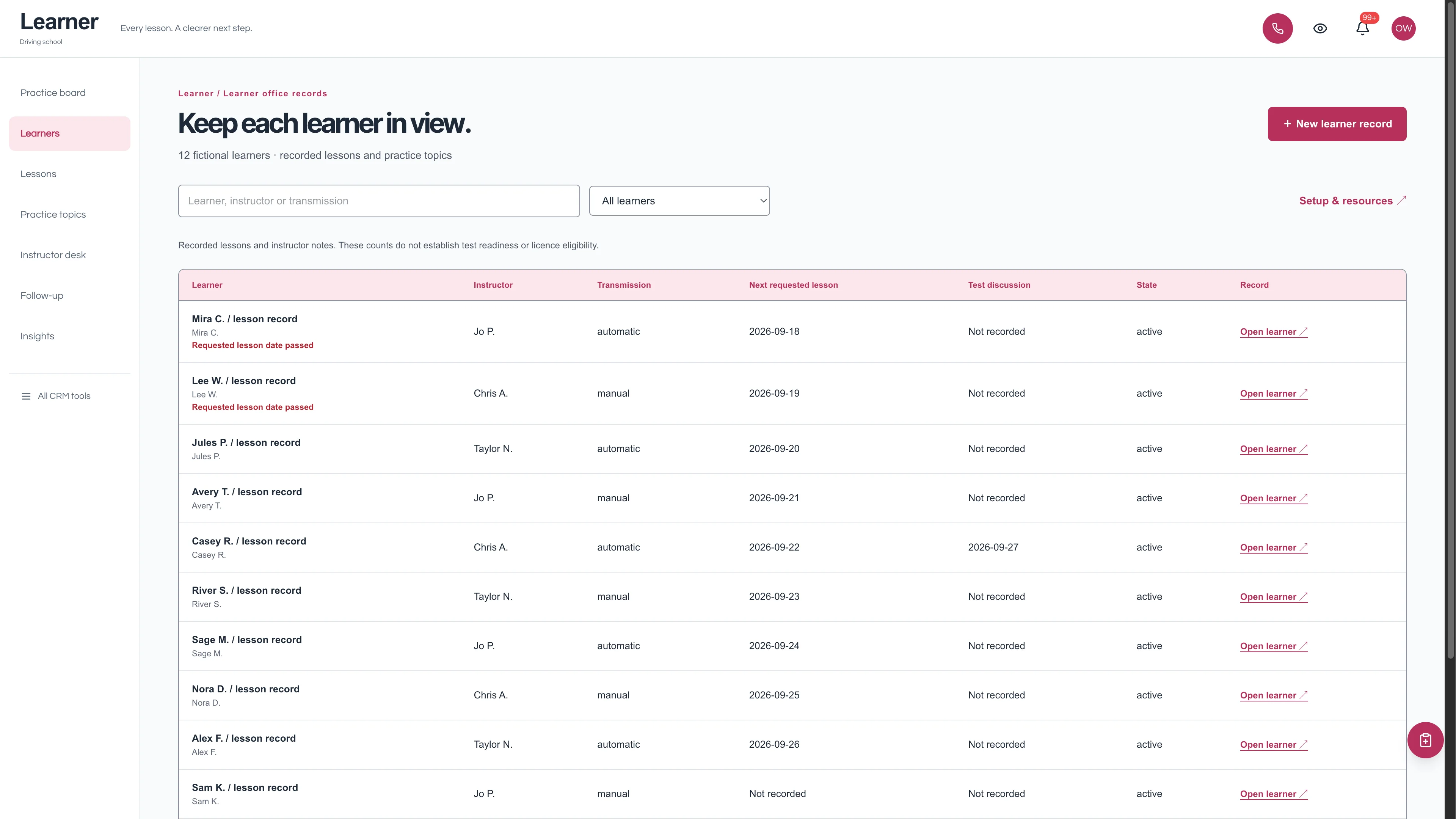Click the floating clipboard button at bottom right
This screenshot has width=1456, height=819.
coord(1425,740)
